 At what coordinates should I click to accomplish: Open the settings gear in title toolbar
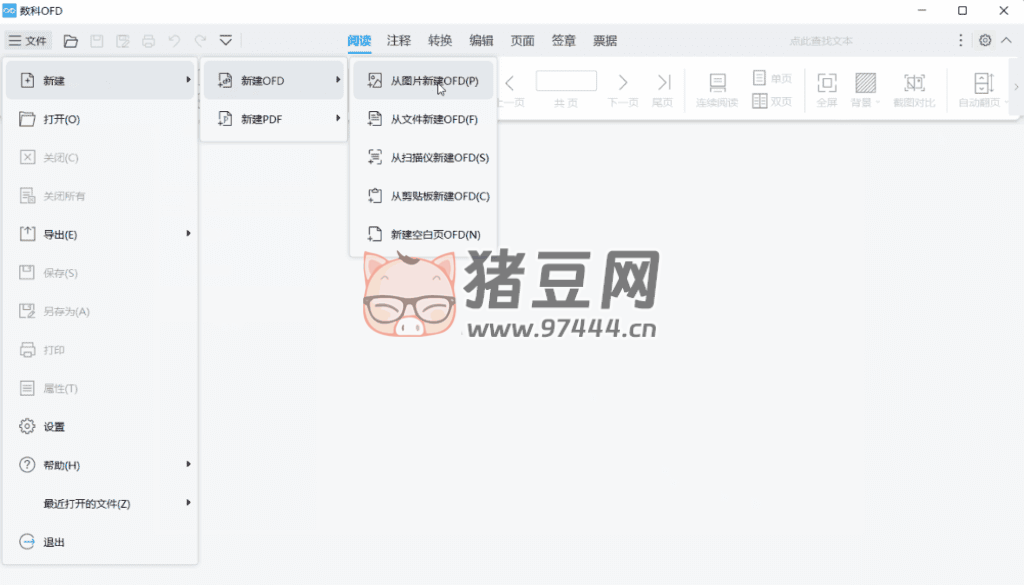click(x=985, y=40)
